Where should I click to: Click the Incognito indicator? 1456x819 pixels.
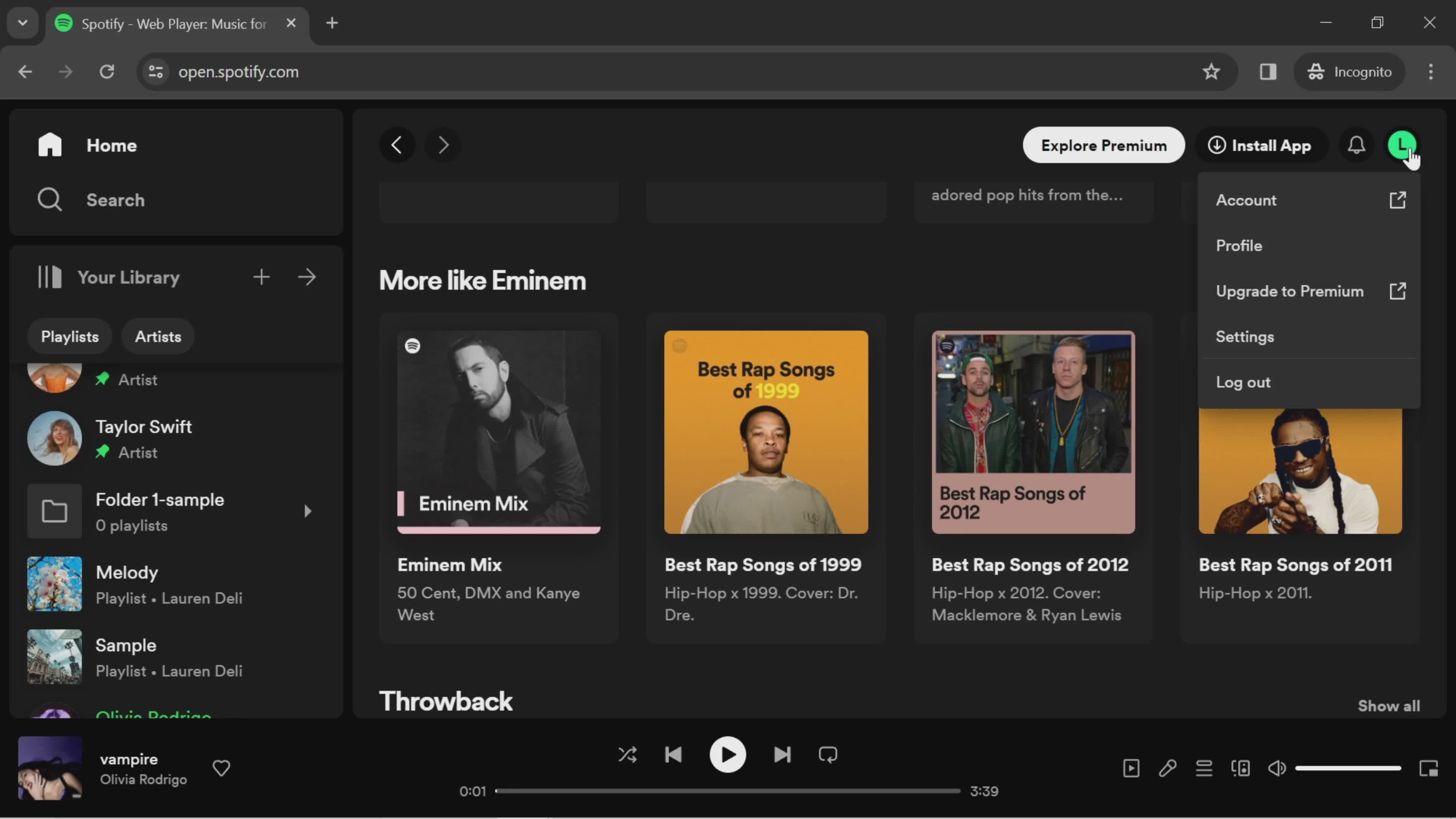pyautogui.click(x=1349, y=72)
